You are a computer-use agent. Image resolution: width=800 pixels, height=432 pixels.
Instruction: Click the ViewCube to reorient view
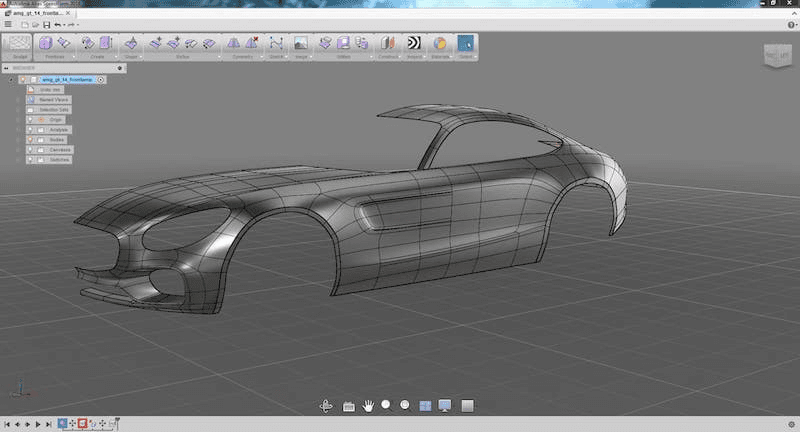tap(776, 55)
